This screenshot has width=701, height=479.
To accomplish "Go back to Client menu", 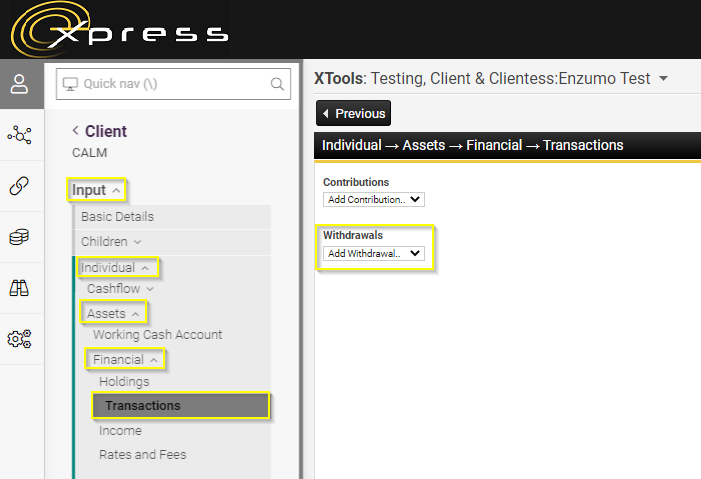I will 99,131.
